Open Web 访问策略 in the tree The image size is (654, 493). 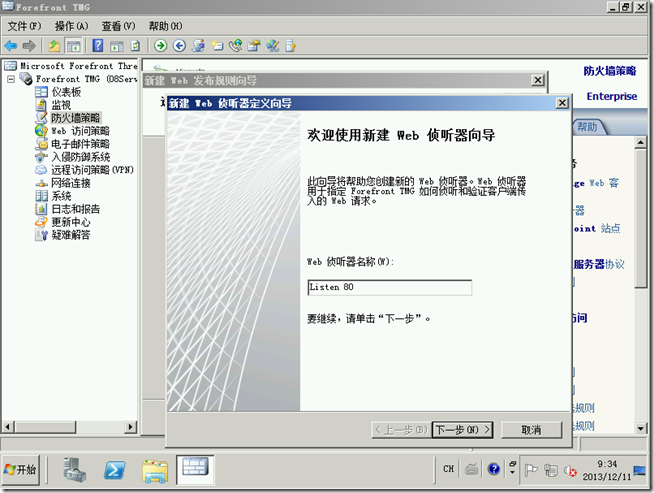point(80,131)
